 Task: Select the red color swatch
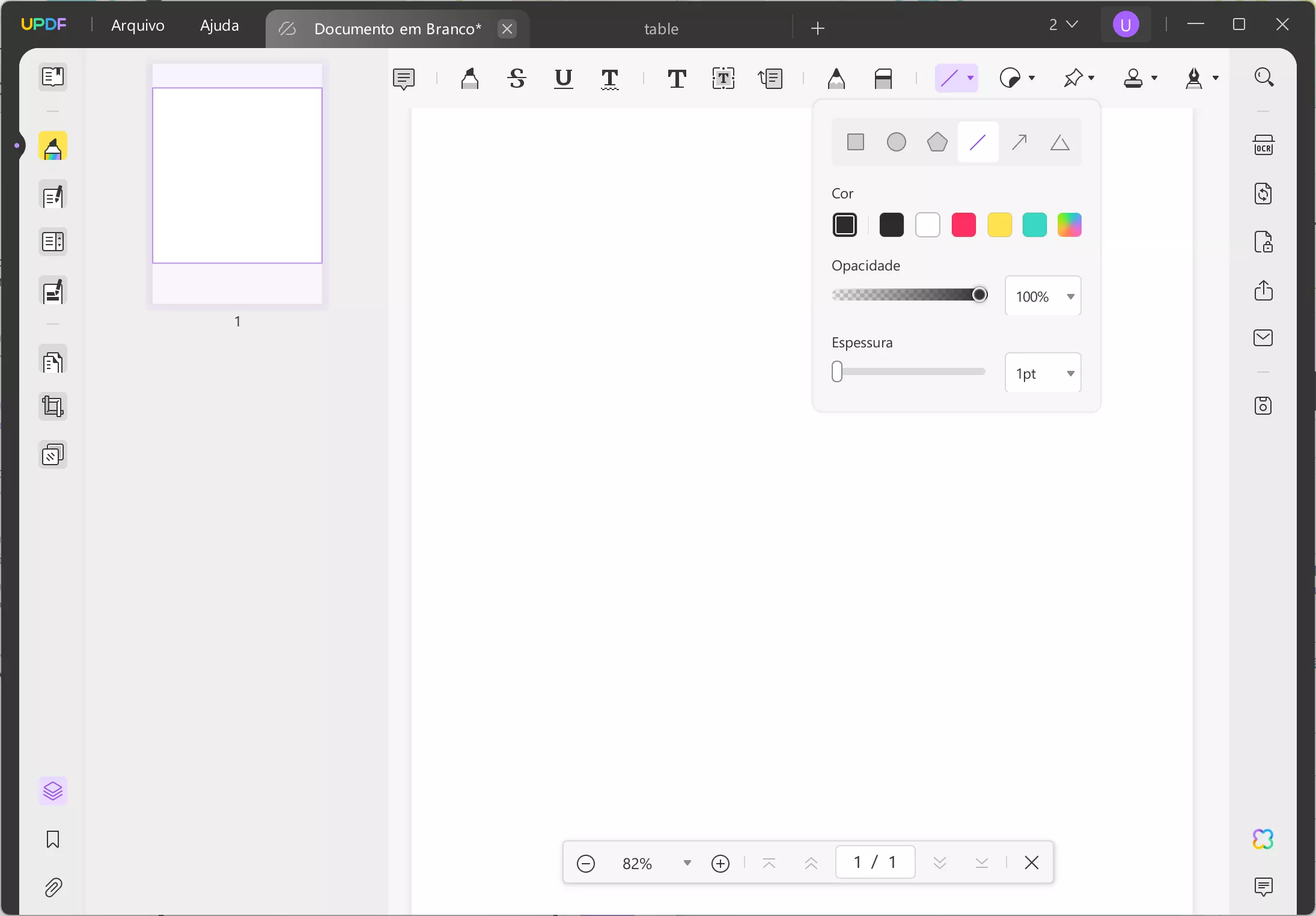pos(963,225)
